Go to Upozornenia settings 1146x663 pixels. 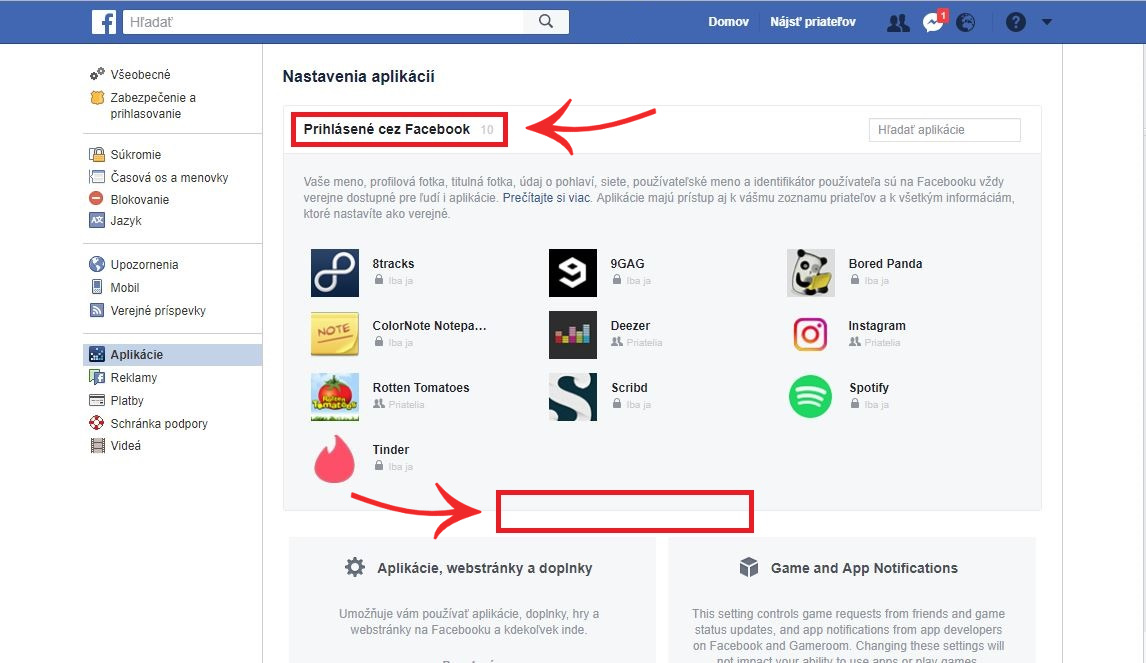144,265
